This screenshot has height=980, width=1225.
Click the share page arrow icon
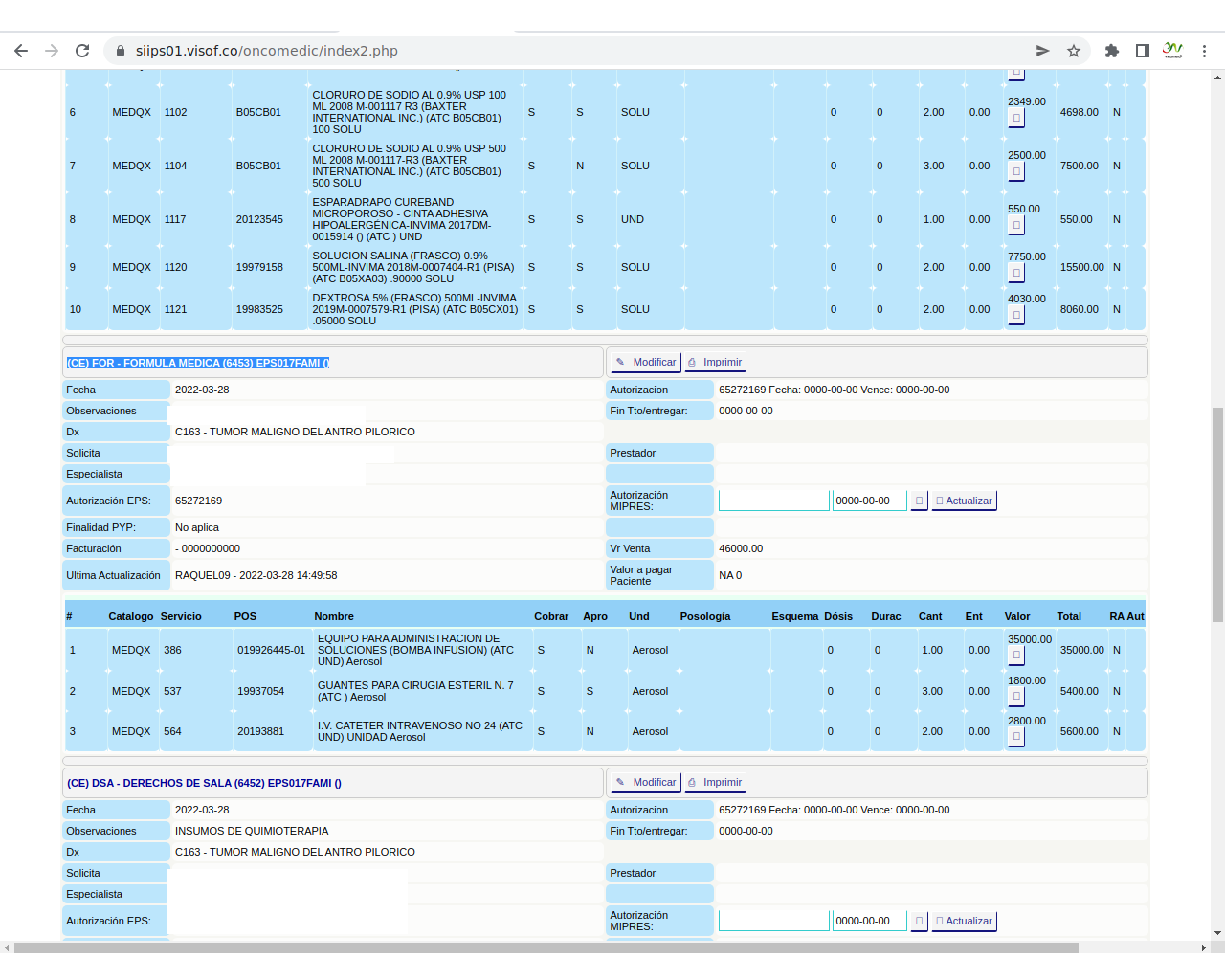(1042, 51)
